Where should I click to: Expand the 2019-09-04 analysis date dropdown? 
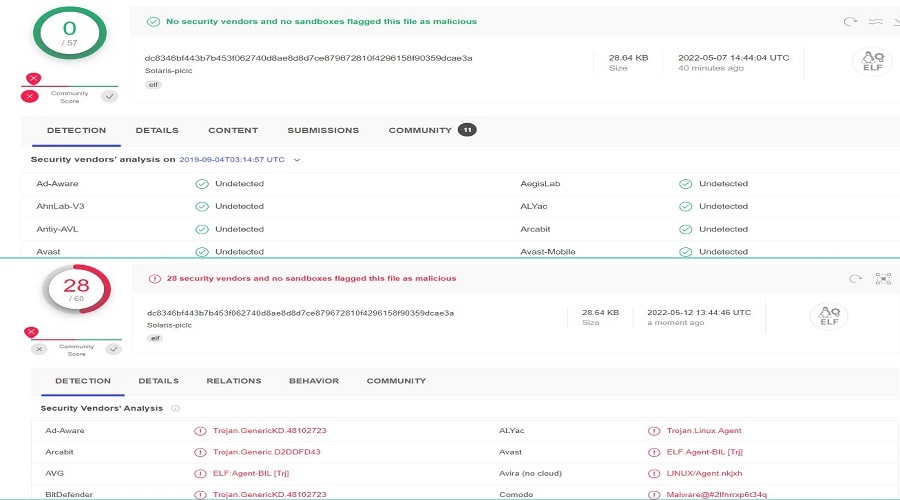tap(297, 160)
